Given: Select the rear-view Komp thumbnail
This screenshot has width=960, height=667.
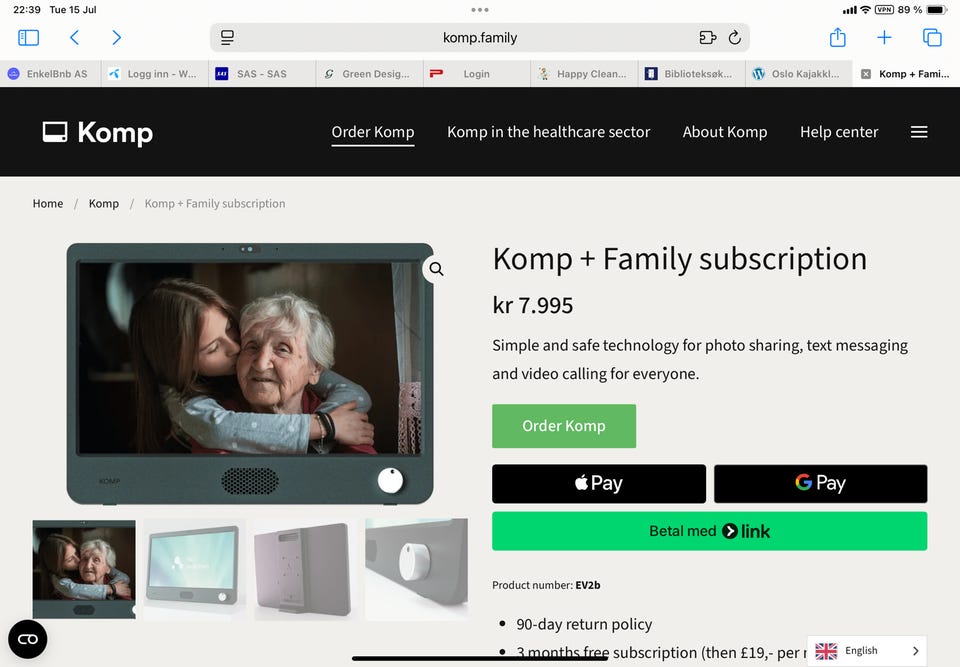Looking at the screenshot, I should [306, 569].
